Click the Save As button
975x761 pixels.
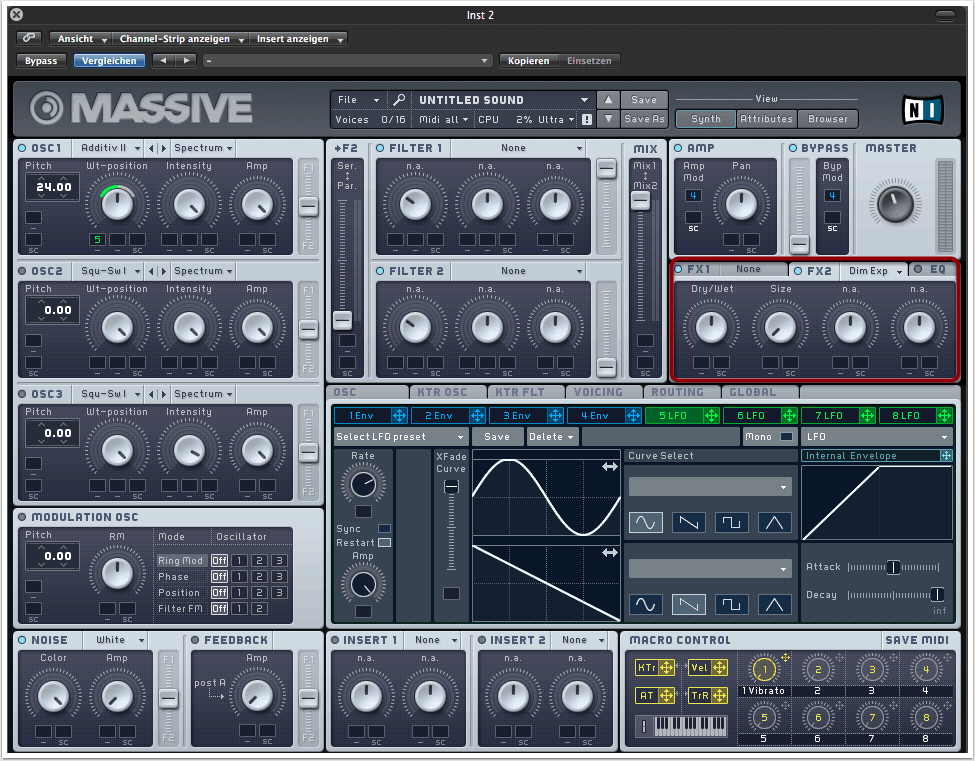[644, 119]
